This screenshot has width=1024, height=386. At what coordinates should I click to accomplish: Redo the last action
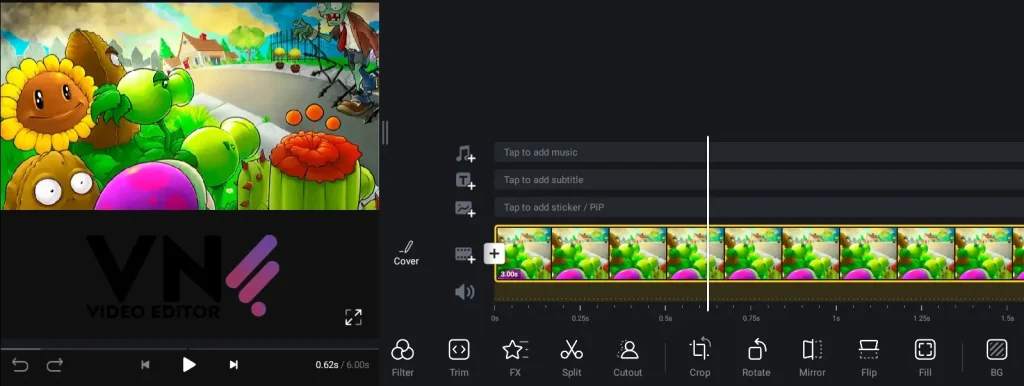coord(55,364)
